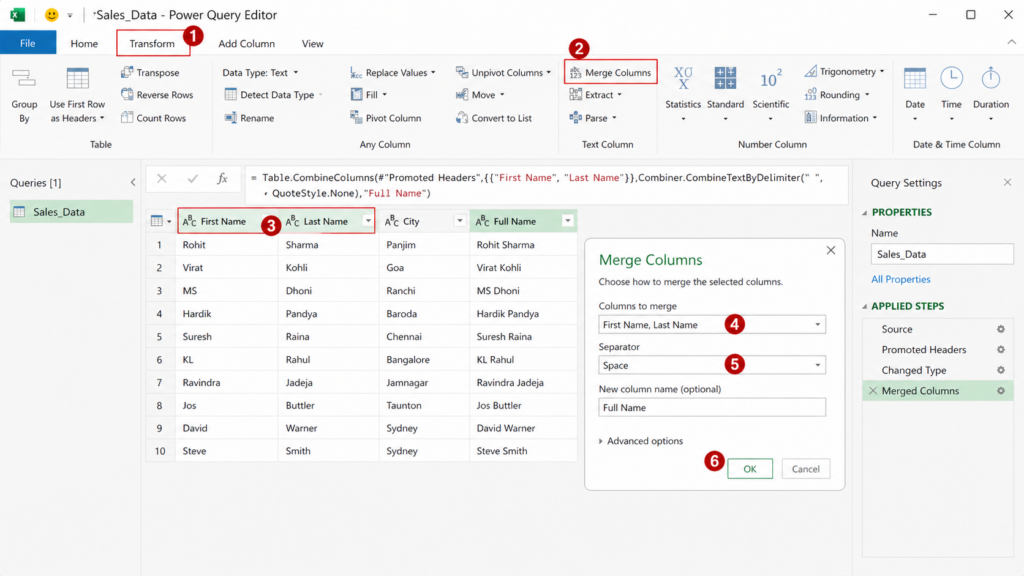Open the Time column icon
Image resolution: width=1024 pixels, height=576 pixels.
click(x=952, y=78)
